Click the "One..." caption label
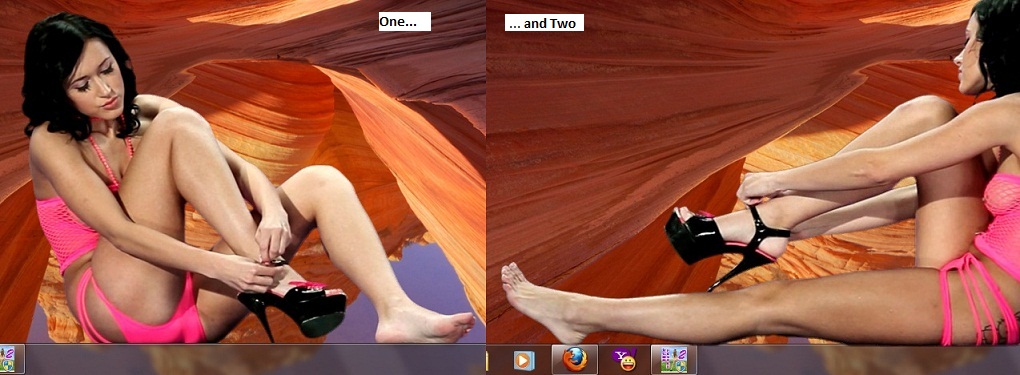 click(x=405, y=21)
